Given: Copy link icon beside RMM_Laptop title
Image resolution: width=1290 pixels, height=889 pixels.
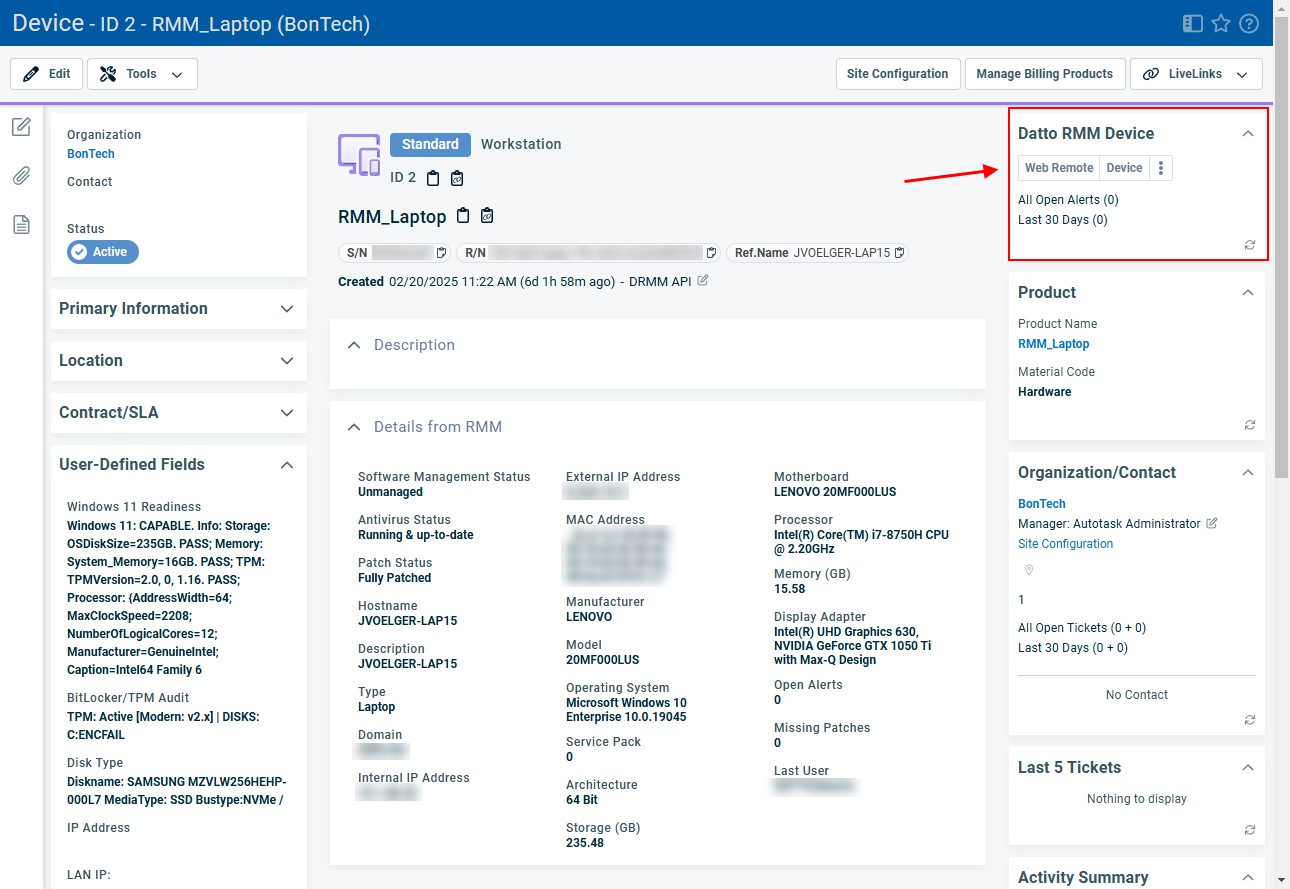Looking at the screenshot, I should click(x=487, y=215).
